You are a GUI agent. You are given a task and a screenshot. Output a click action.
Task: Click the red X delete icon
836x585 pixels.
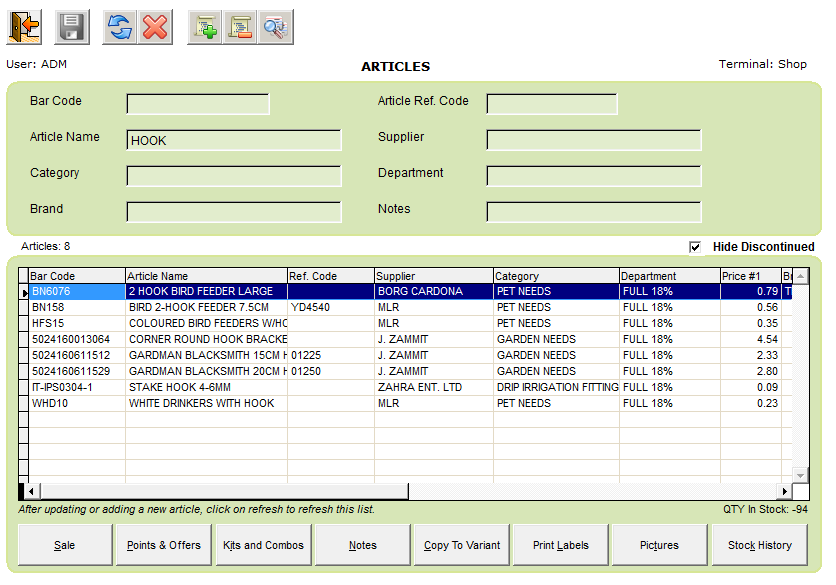point(155,27)
